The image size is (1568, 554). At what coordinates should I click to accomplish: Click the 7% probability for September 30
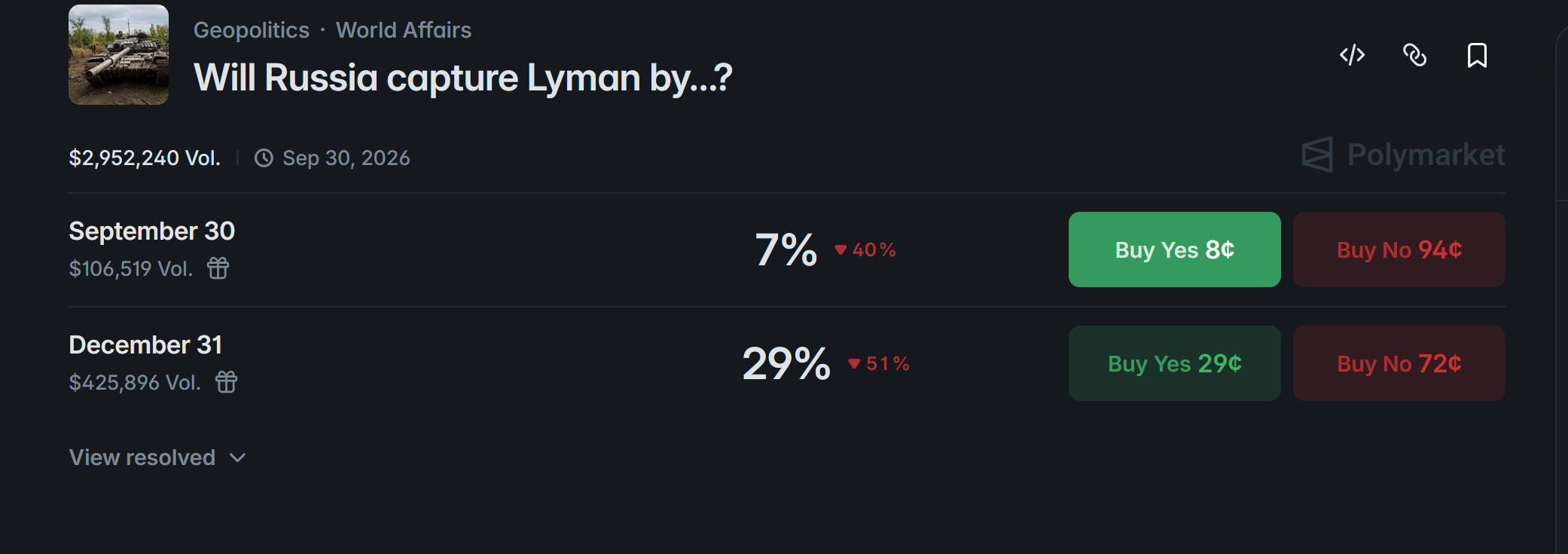(786, 249)
